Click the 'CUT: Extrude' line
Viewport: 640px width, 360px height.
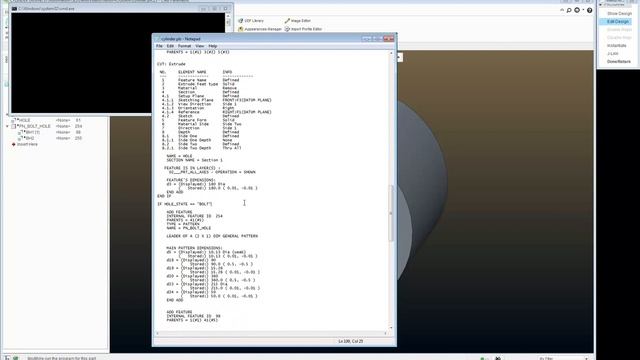pos(171,64)
